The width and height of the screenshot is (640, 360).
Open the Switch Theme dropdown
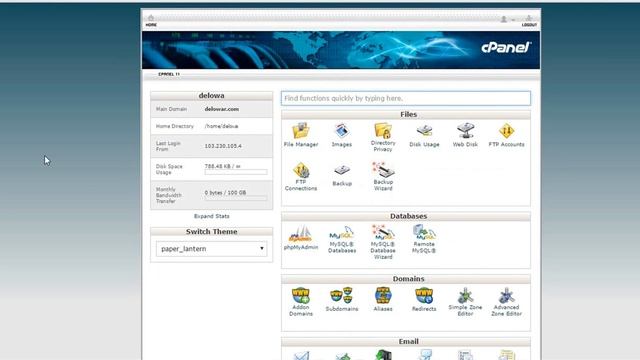[x=211, y=249]
